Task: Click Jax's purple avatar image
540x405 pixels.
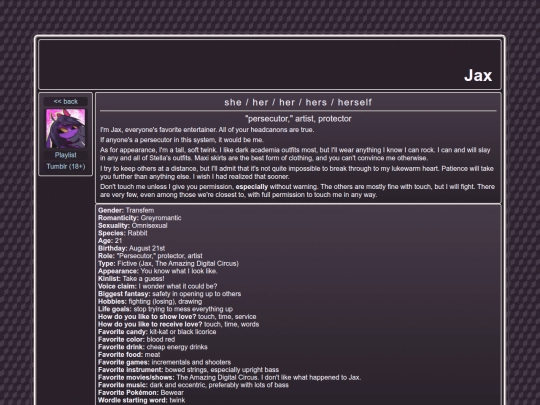Action: (65, 128)
